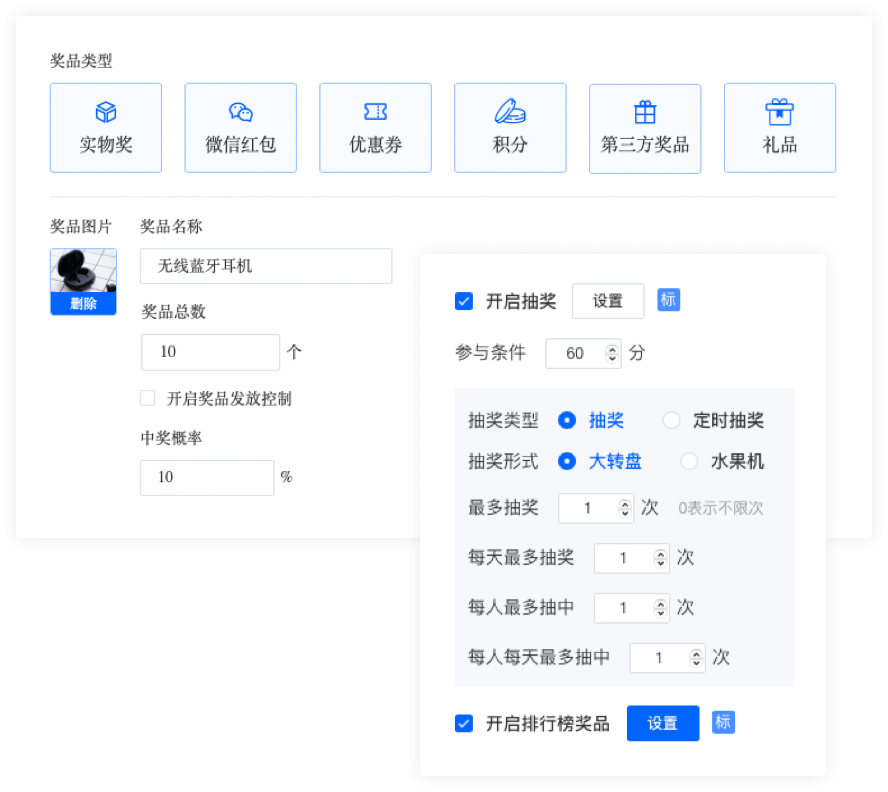The image size is (888, 792).
Task: Choose the 水果机 lottery format
Action: tap(689, 461)
